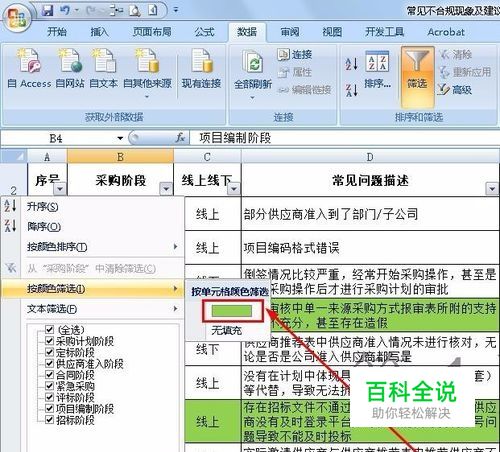The width and height of the screenshot is (500, 452).
Task: Click 重新应用 reapply button
Action: click(465, 72)
